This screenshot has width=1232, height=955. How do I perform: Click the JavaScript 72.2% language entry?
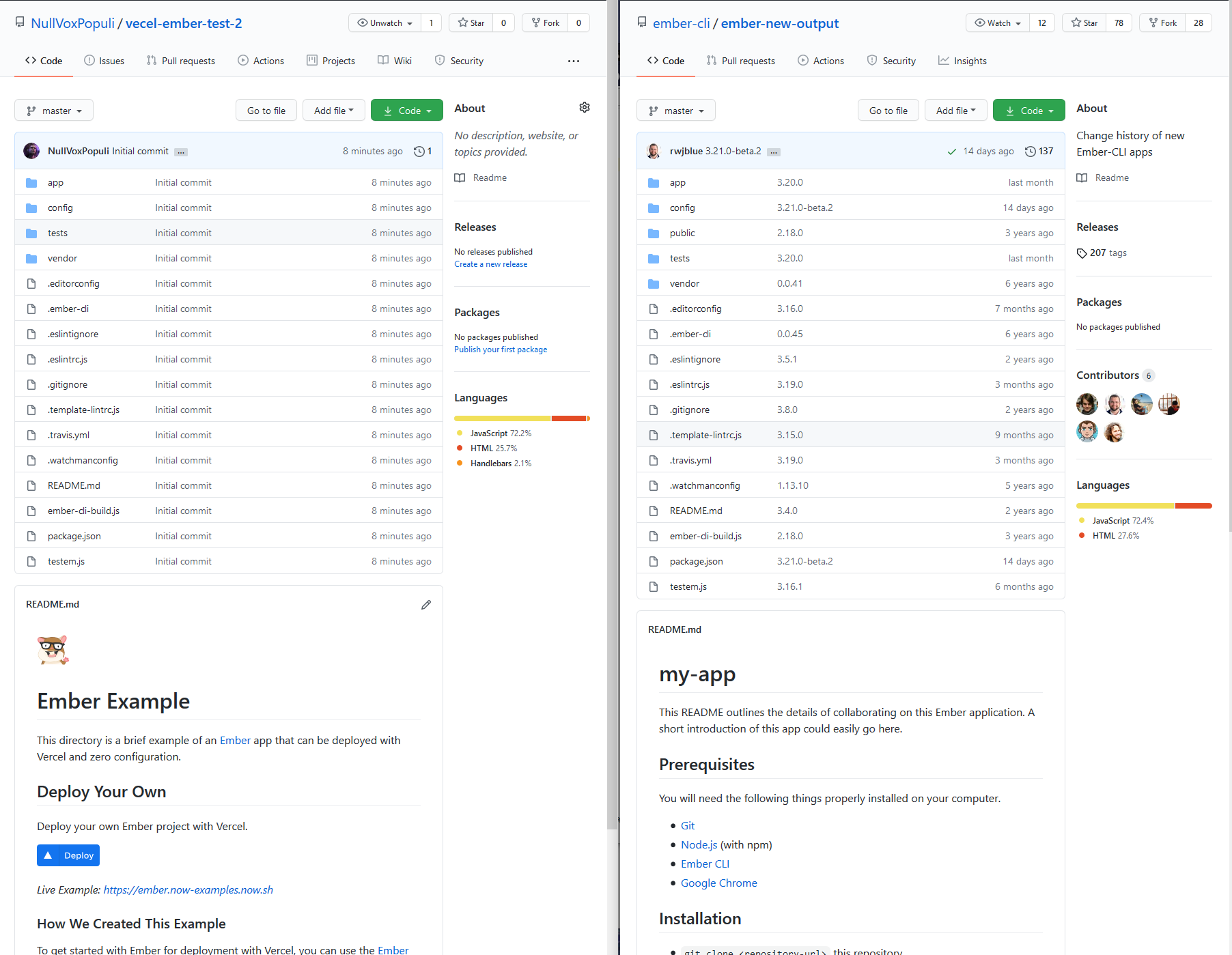click(494, 433)
